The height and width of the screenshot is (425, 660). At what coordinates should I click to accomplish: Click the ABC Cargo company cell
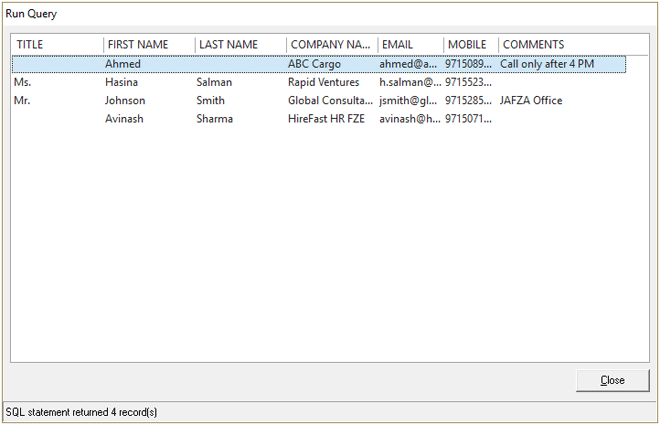314,64
